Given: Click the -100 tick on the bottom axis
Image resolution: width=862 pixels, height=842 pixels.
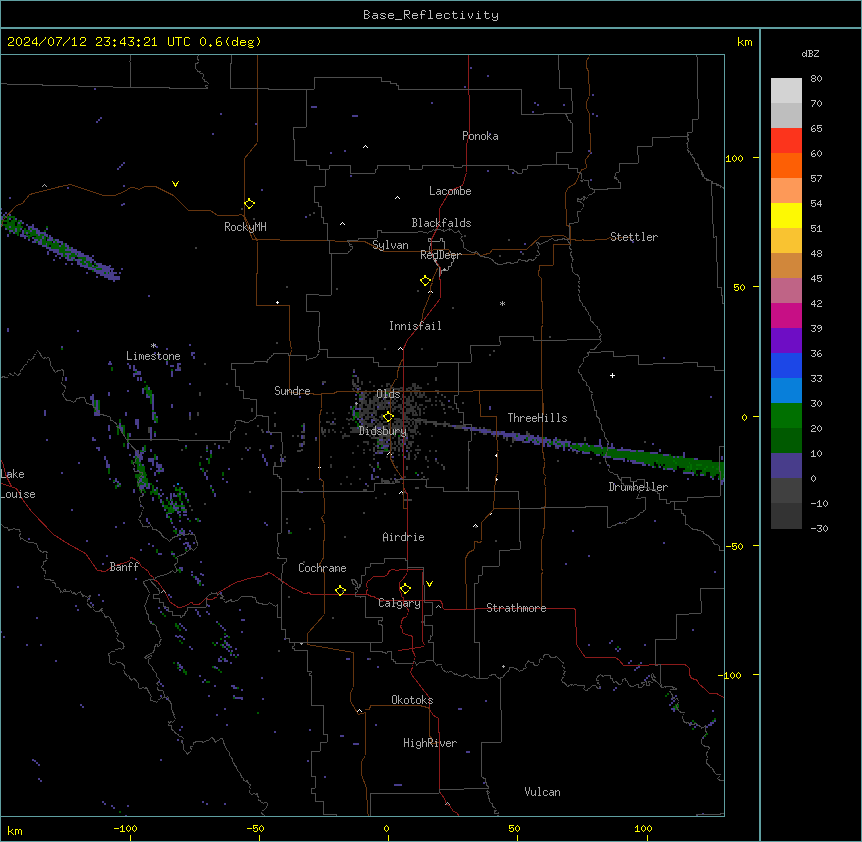Looking at the screenshot, I should coord(126,828).
